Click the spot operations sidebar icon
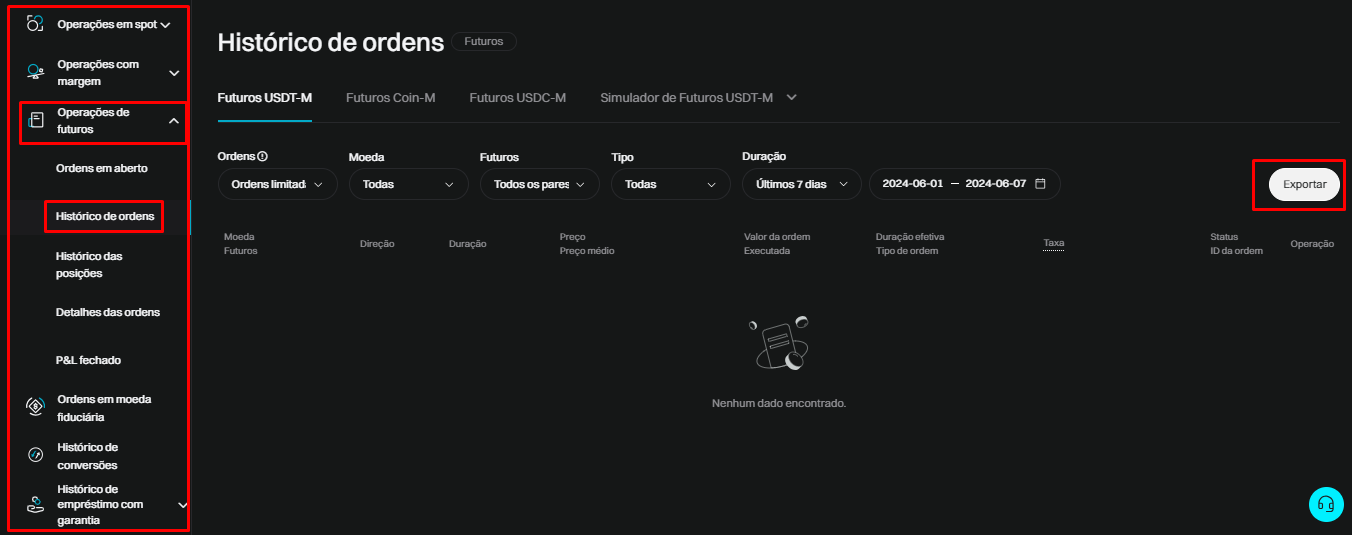 [35, 23]
